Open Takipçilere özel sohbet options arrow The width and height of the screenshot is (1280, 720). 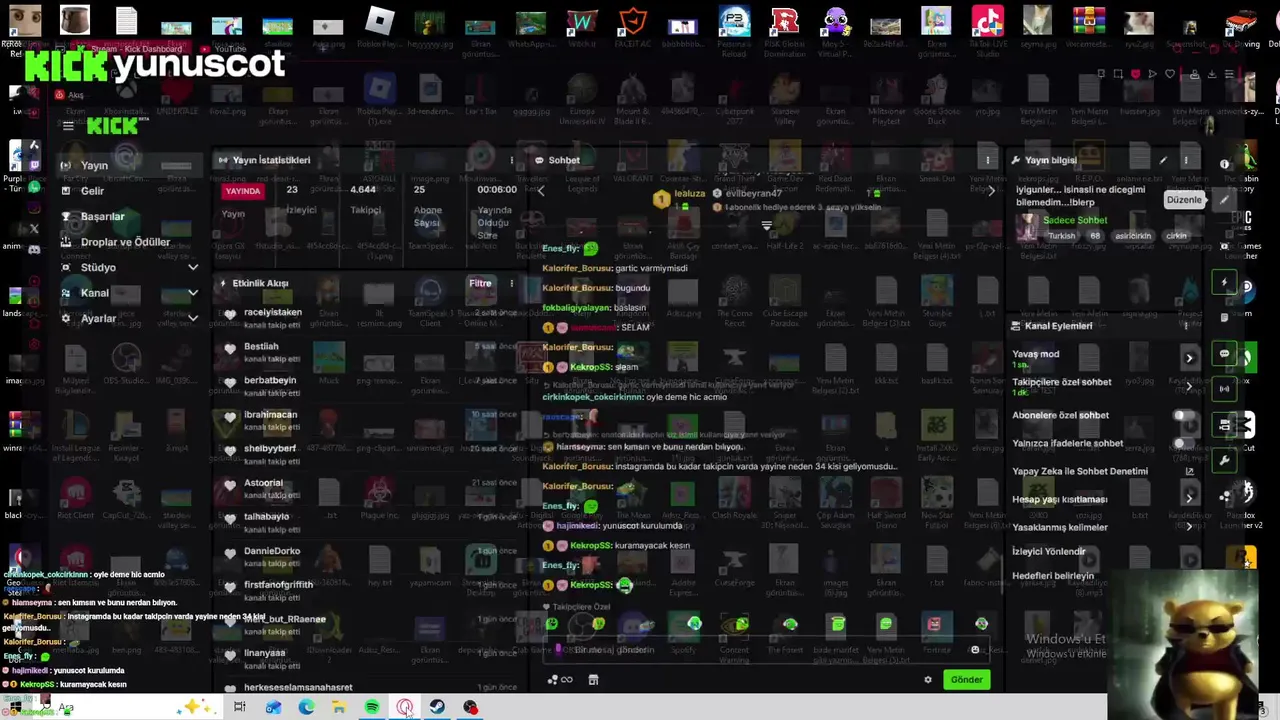1189,386
